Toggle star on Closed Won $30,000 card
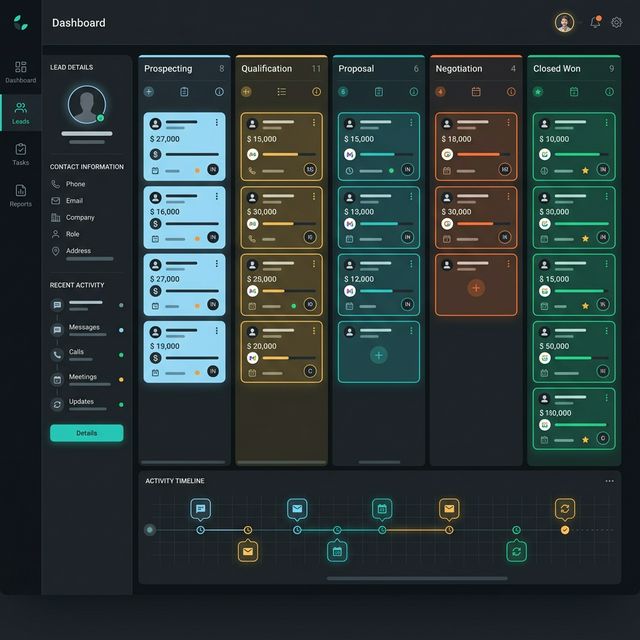The height and width of the screenshot is (640, 640). (585, 238)
